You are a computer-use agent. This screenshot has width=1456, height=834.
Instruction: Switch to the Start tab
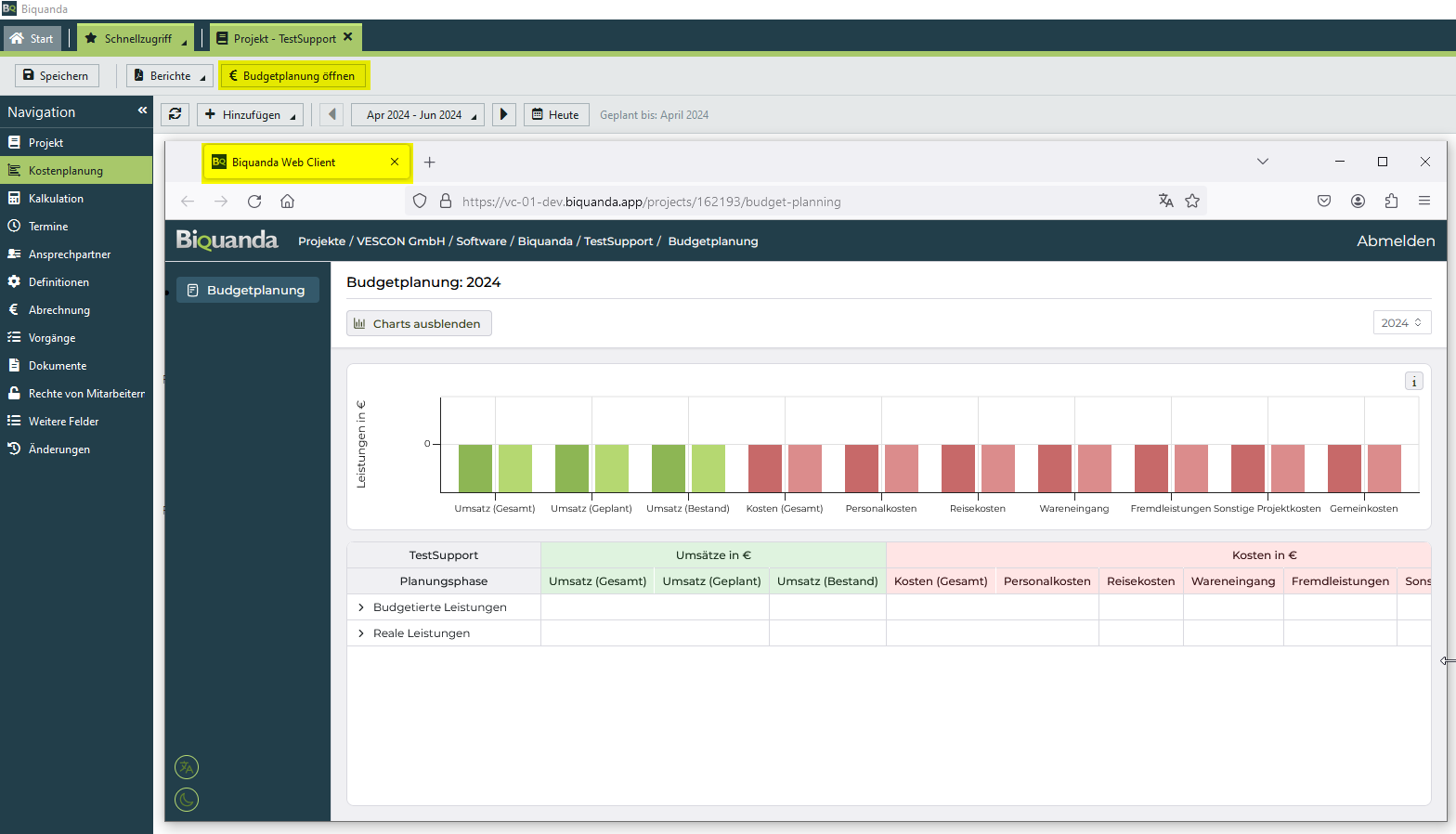click(x=32, y=38)
